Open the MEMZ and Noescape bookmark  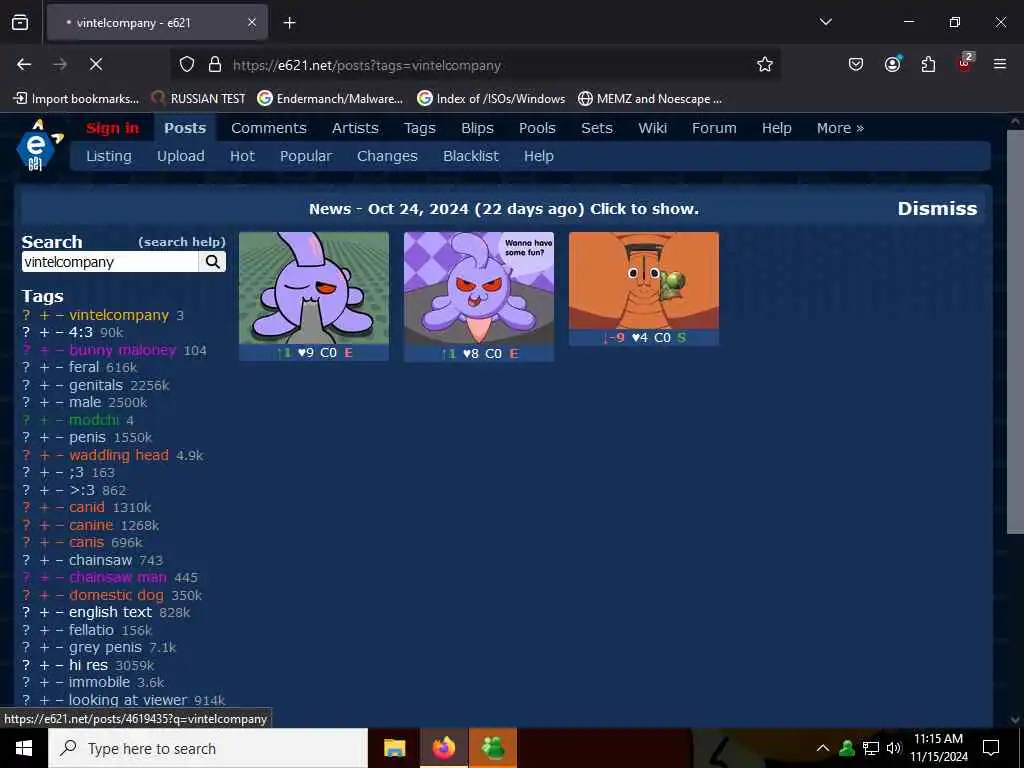point(650,99)
